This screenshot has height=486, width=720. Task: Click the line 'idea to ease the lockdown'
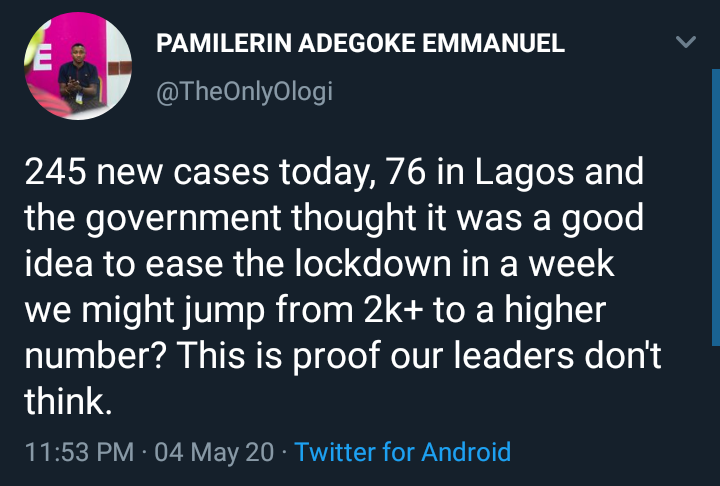[x=333, y=267]
